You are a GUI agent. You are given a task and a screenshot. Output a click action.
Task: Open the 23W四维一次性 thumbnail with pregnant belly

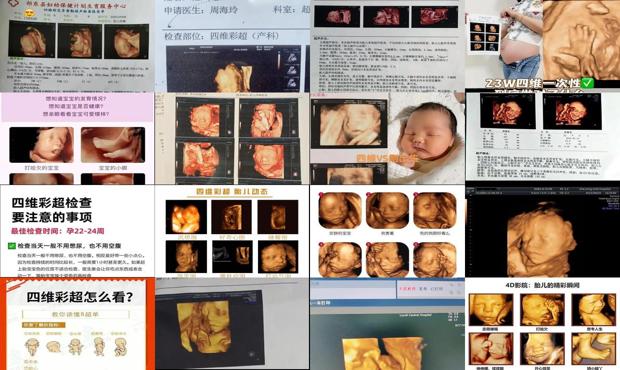pyautogui.click(x=542, y=46)
